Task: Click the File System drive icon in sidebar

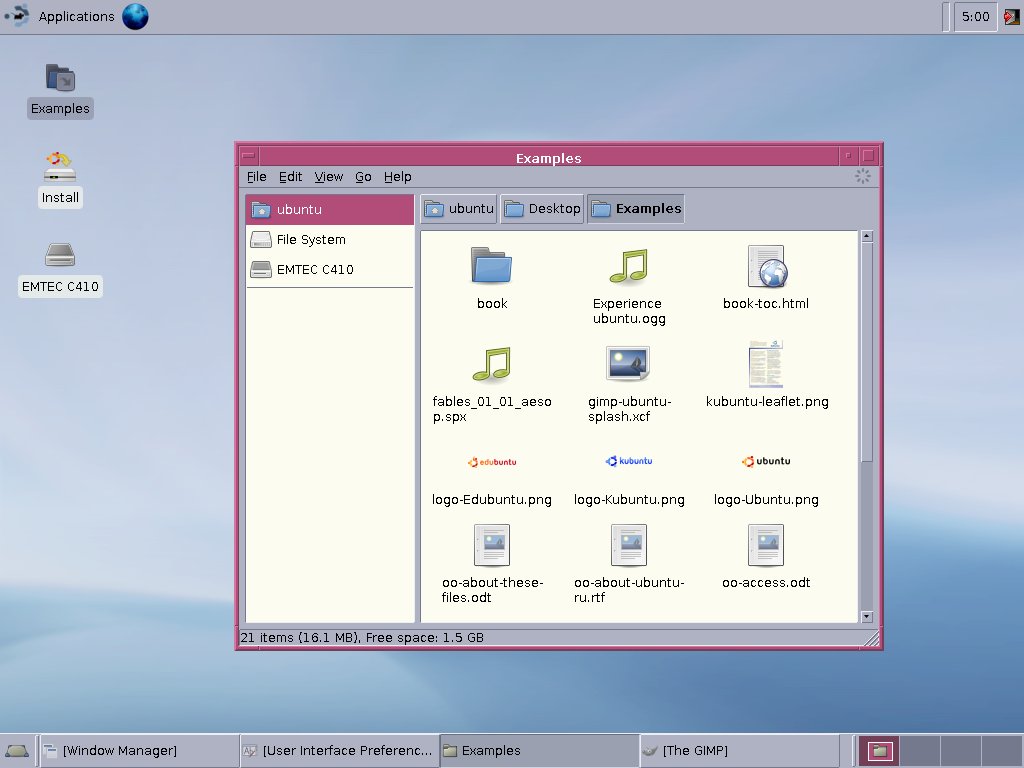Action: (261, 240)
